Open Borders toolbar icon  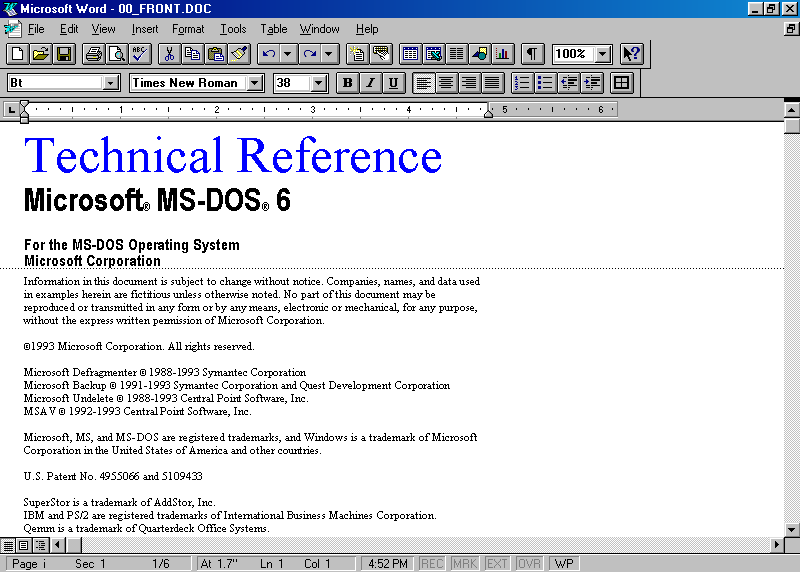(x=621, y=83)
